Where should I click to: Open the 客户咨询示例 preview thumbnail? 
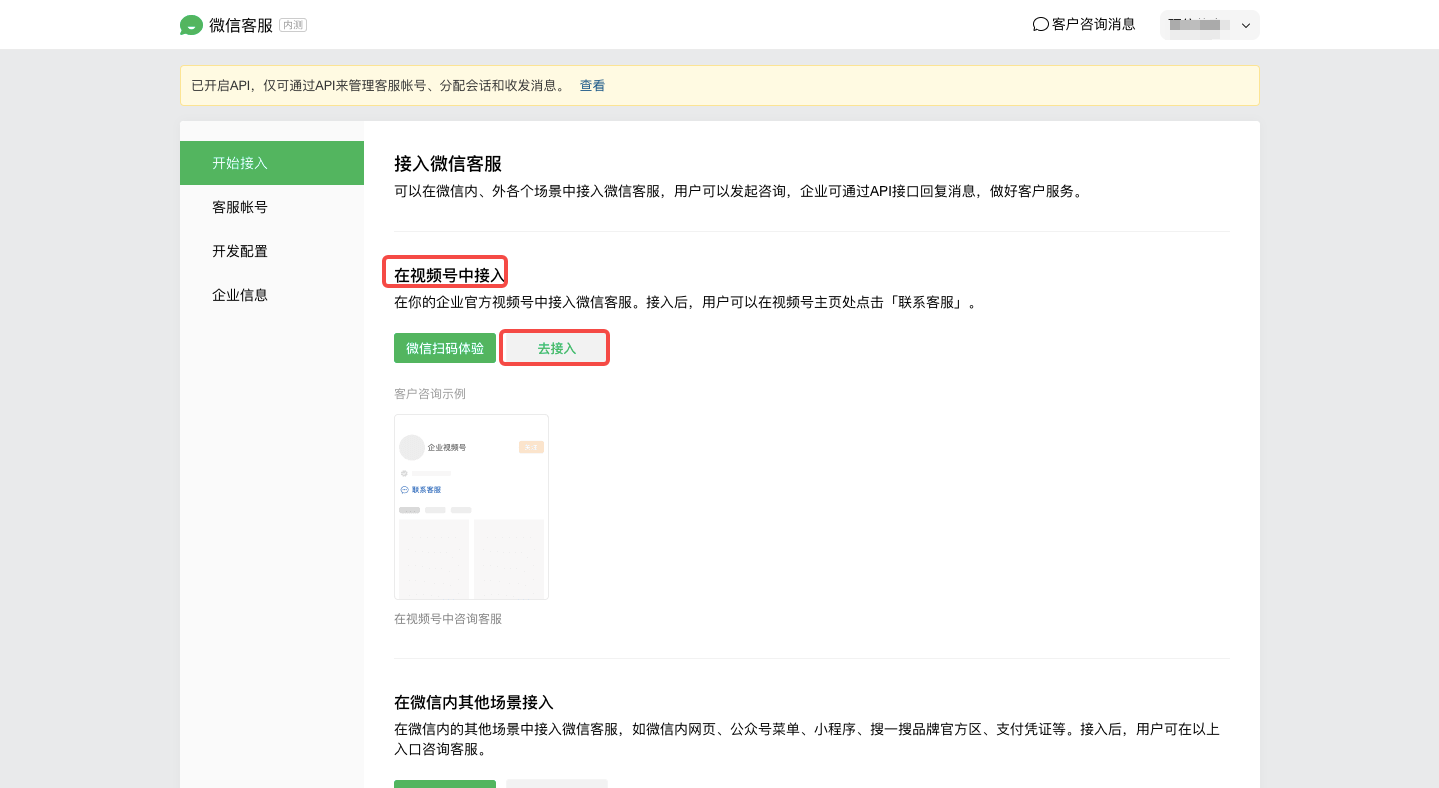(x=471, y=507)
